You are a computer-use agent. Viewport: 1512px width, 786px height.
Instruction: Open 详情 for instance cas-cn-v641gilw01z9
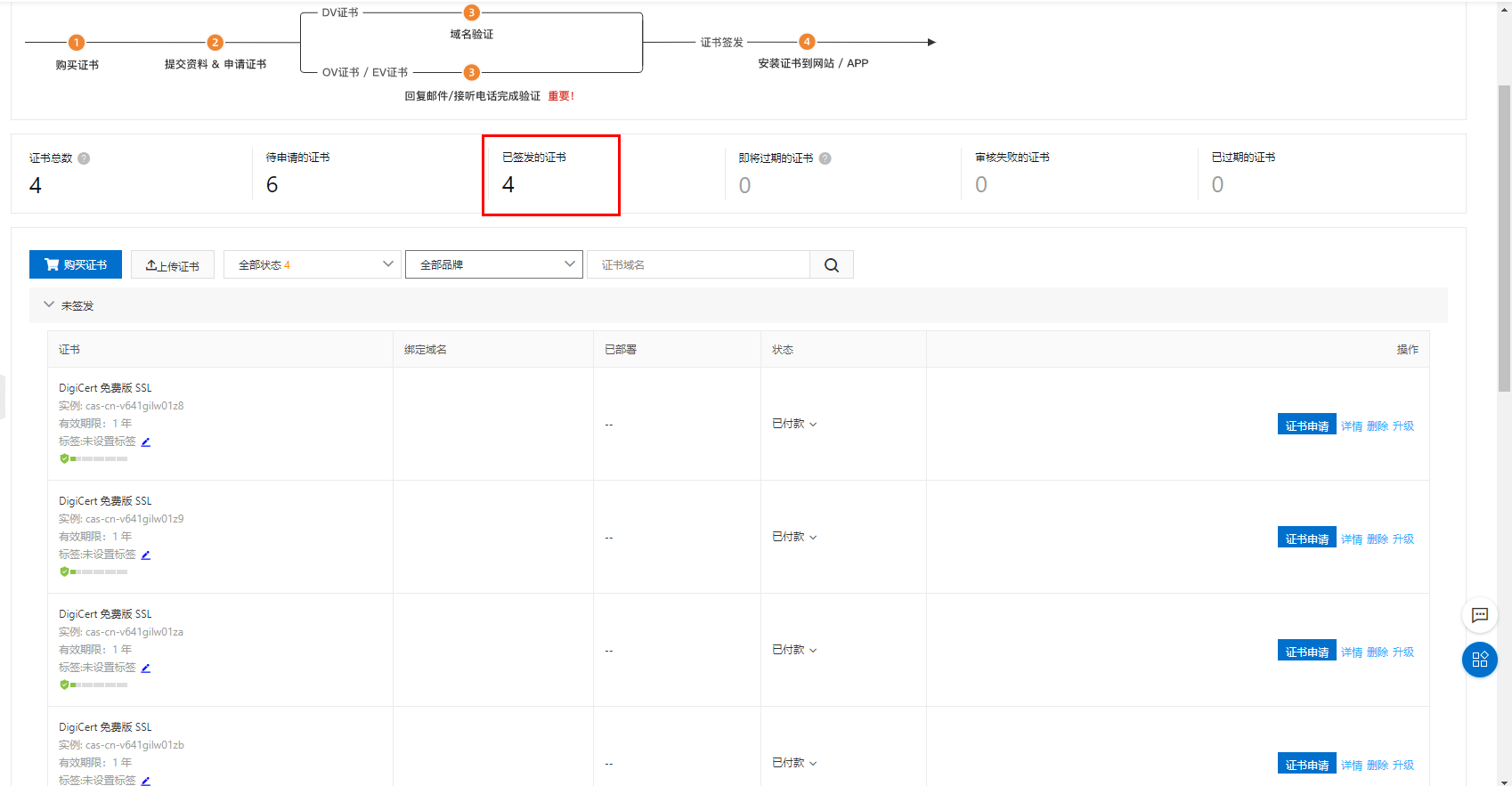(1352, 539)
